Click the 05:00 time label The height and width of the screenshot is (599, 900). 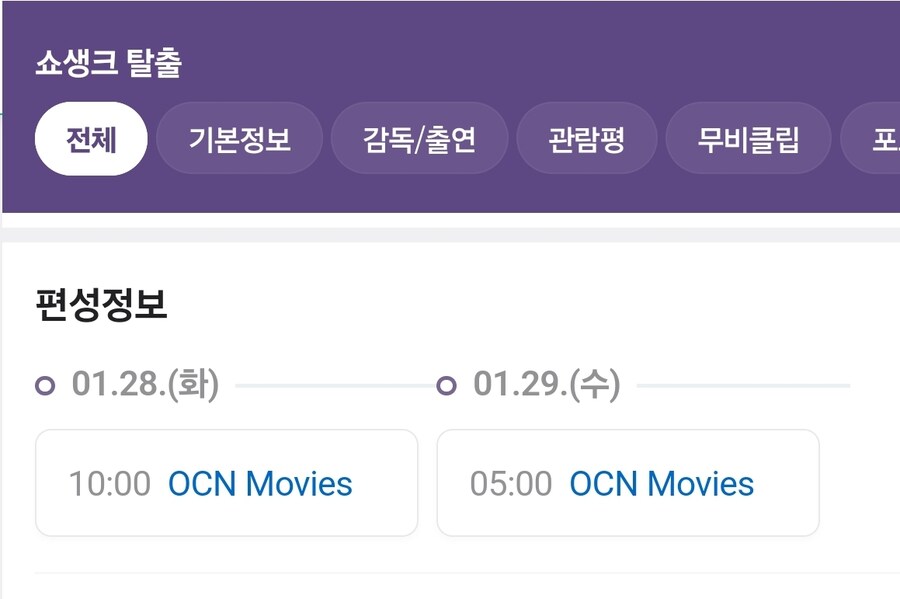click(512, 484)
